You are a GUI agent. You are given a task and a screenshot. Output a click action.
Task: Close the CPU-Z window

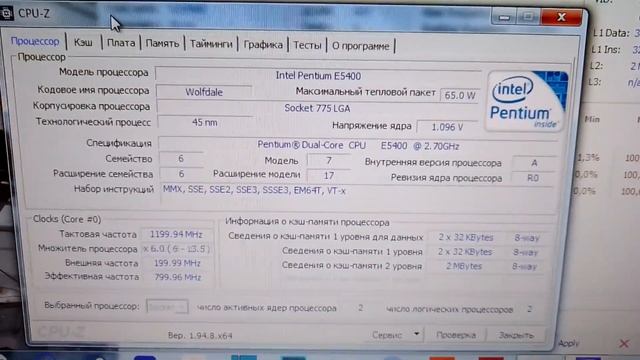coord(561,17)
